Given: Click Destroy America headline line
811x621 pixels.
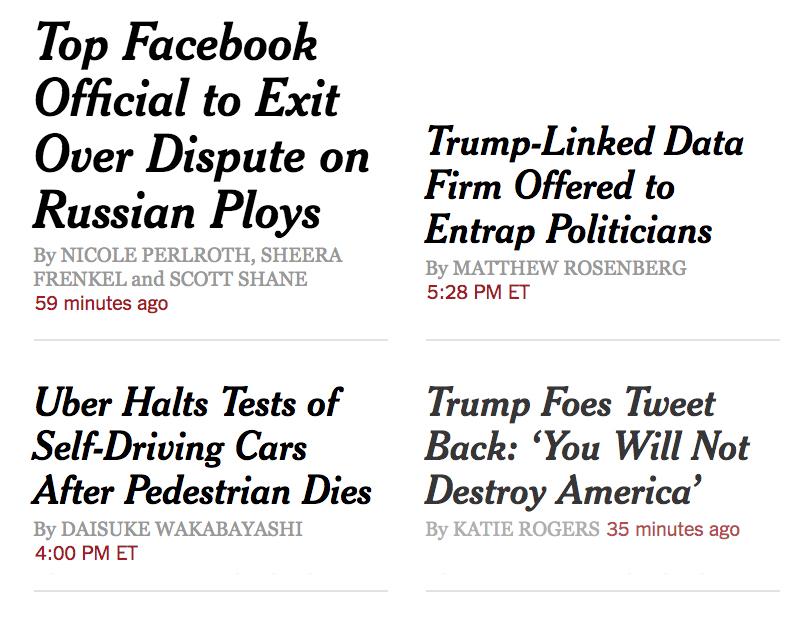Looking at the screenshot, I should pyautogui.click(x=563, y=491).
